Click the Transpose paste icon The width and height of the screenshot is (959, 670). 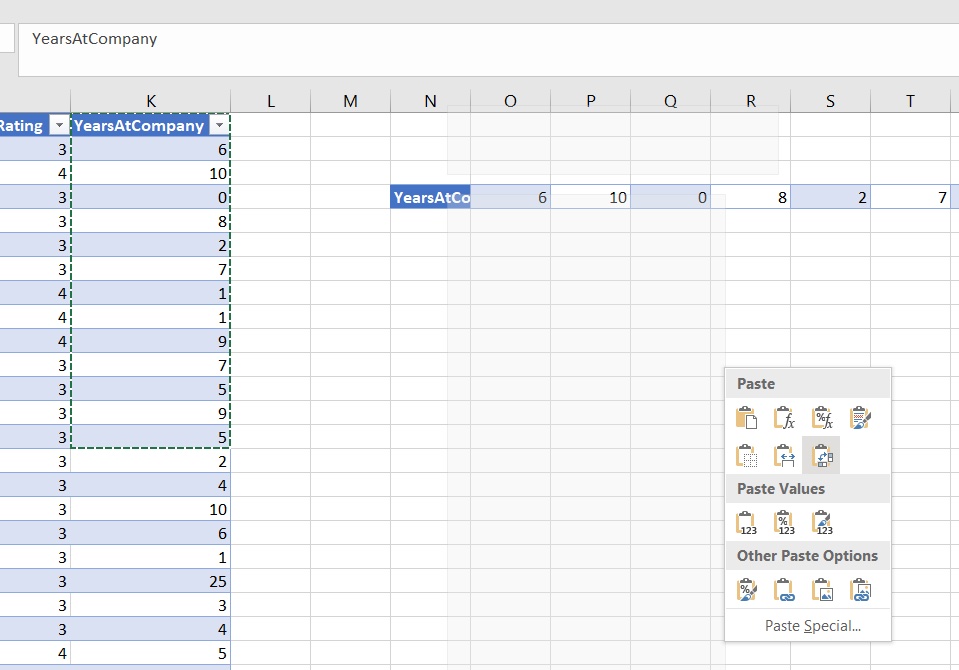point(821,455)
